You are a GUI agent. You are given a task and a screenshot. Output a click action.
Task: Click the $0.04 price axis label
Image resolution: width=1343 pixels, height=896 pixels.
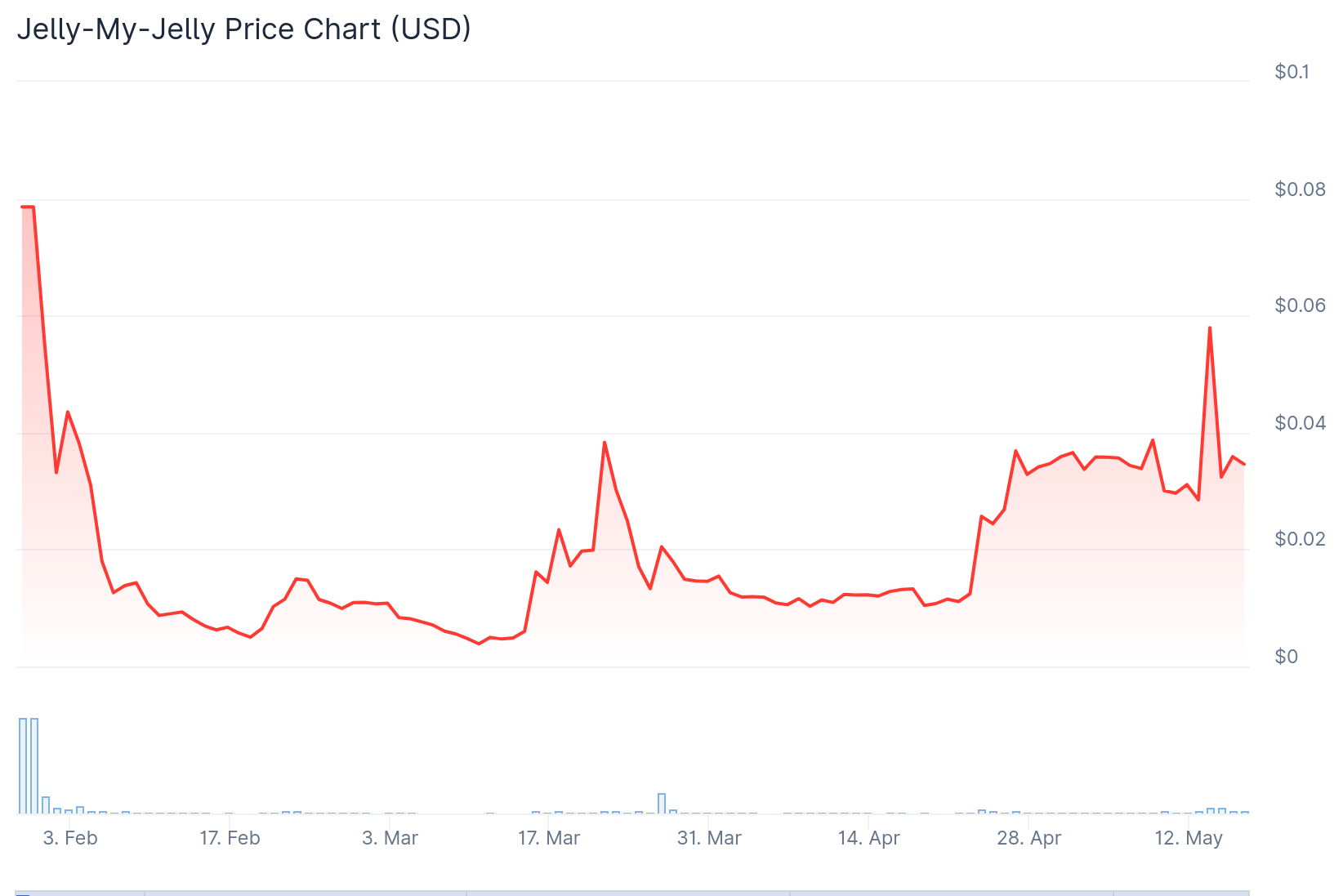click(1300, 423)
